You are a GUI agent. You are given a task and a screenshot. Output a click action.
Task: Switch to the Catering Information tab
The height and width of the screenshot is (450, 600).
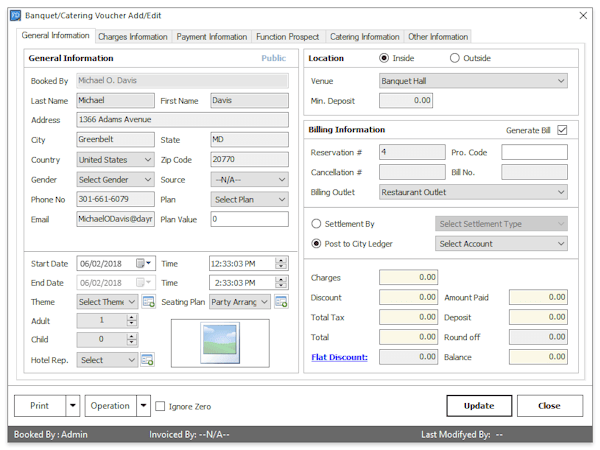click(x=365, y=37)
